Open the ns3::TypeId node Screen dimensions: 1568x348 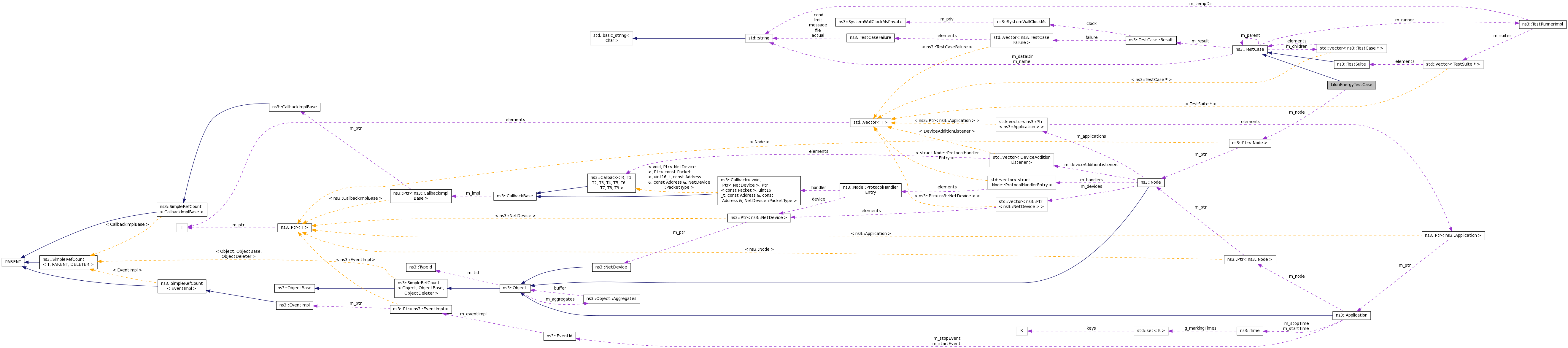point(421,267)
